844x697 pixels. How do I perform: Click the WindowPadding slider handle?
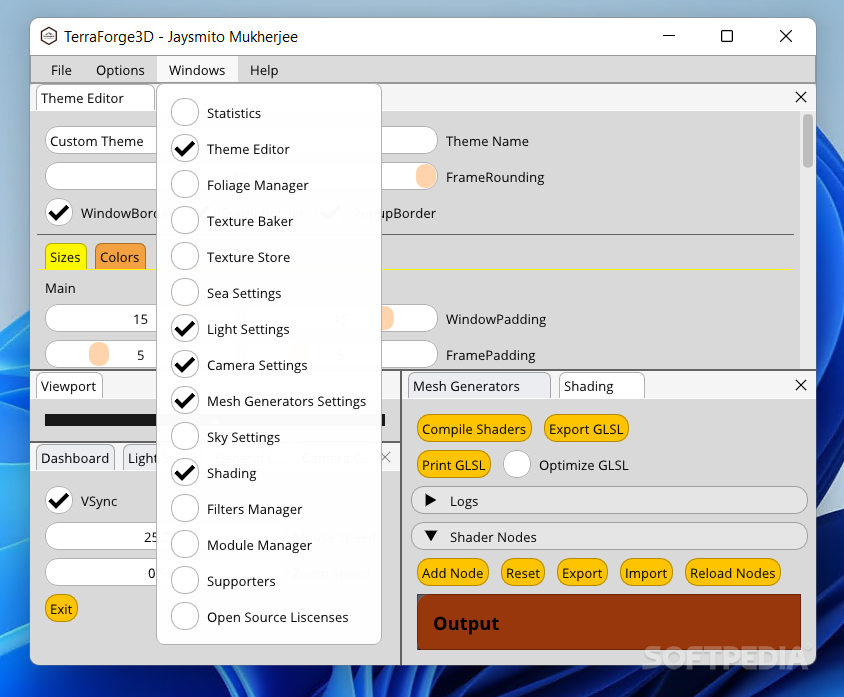pos(387,319)
